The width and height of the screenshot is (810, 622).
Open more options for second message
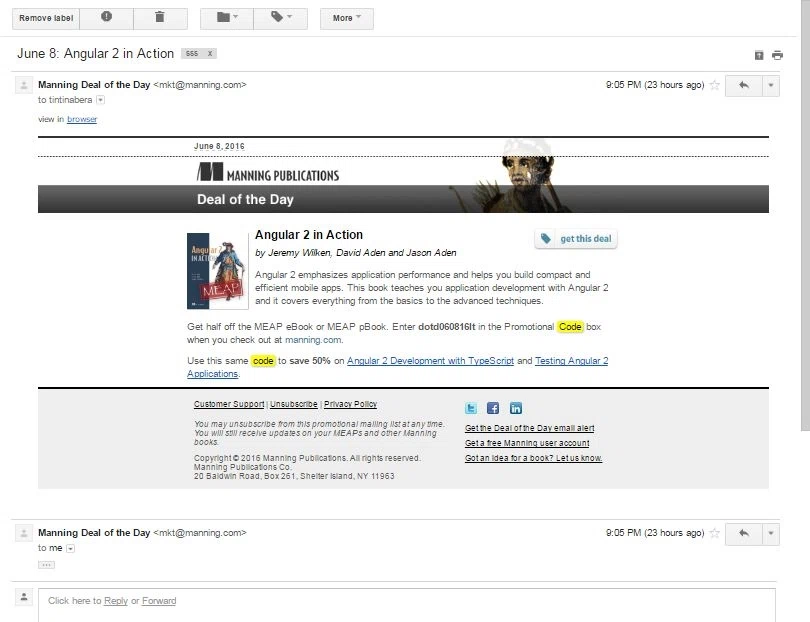coord(771,533)
